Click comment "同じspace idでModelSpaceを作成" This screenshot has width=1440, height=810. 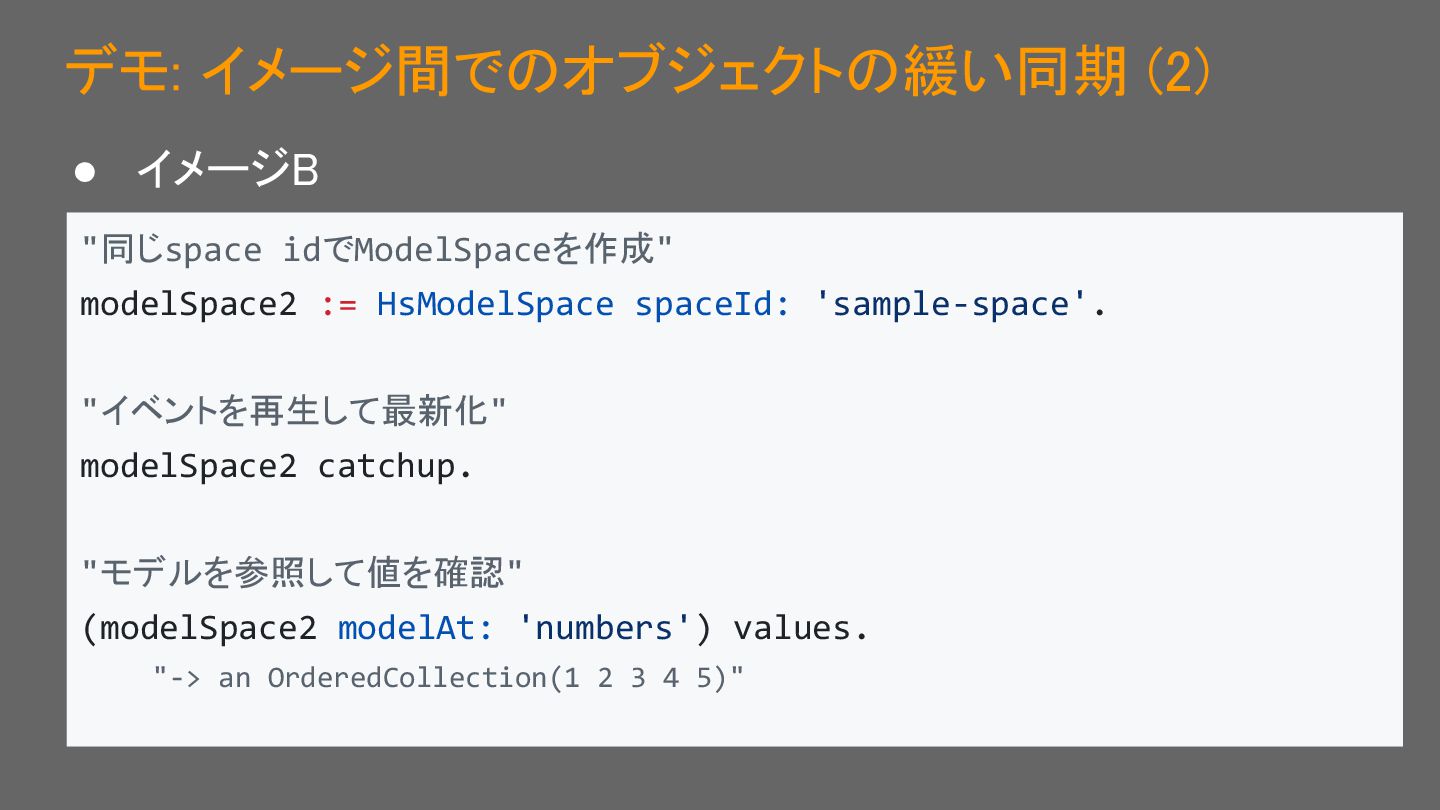point(377,249)
